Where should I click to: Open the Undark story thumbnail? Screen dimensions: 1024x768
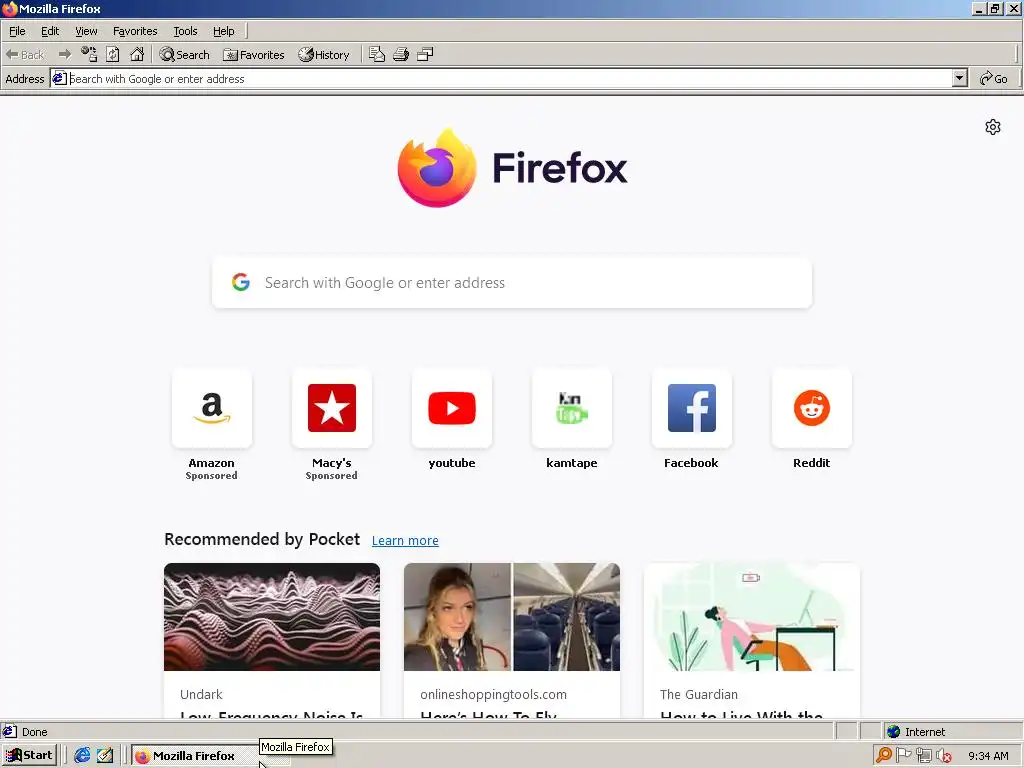pyautogui.click(x=272, y=617)
